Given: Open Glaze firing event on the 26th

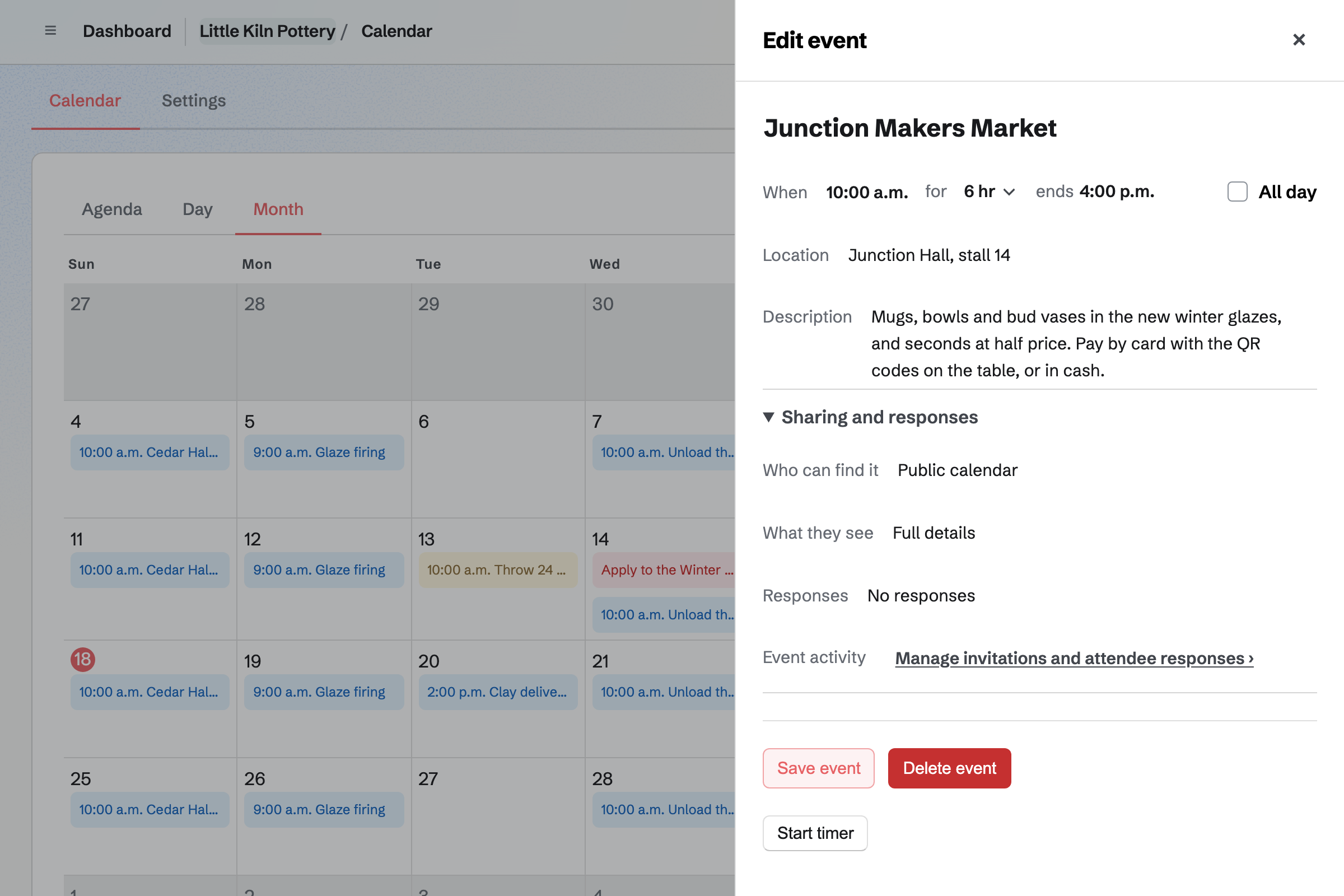Looking at the screenshot, I should click(324, 810).
